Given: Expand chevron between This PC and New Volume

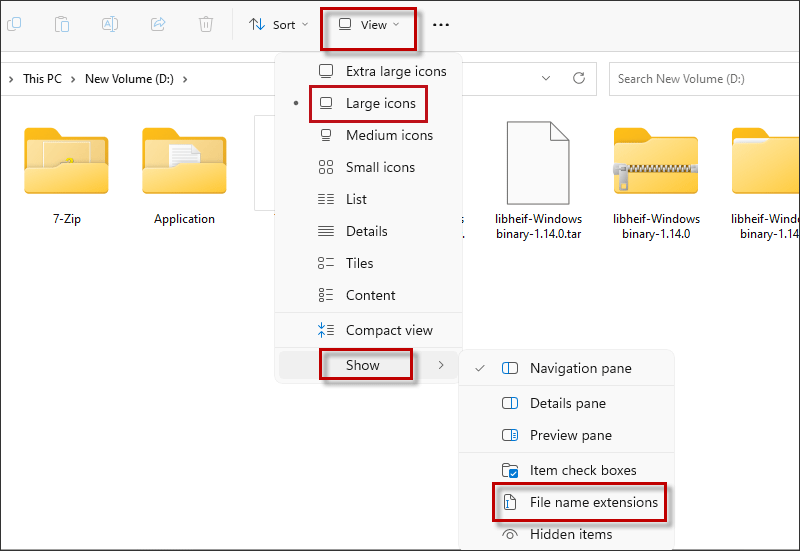Looking at the screenshot, I should (73, 79).
